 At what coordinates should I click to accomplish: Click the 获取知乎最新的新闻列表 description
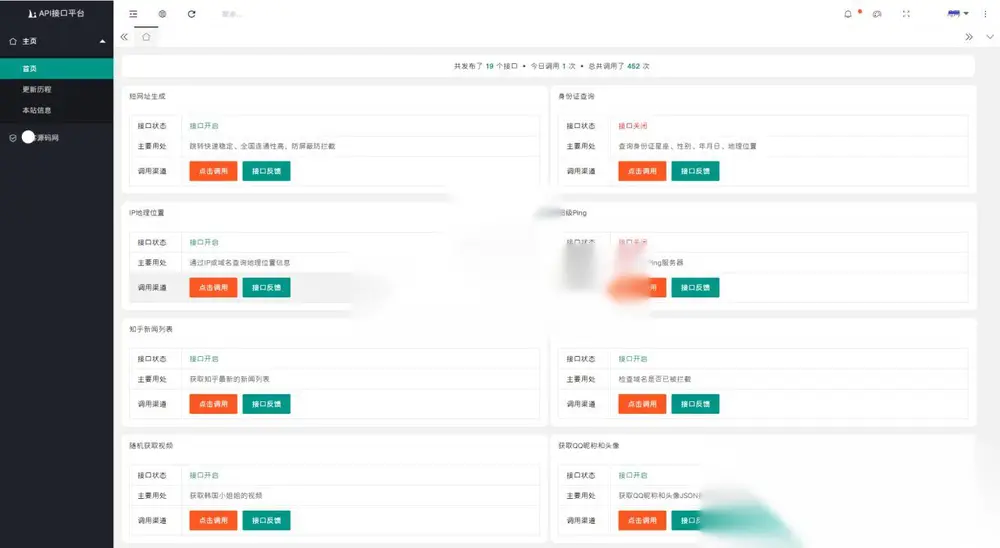(230, 379)
